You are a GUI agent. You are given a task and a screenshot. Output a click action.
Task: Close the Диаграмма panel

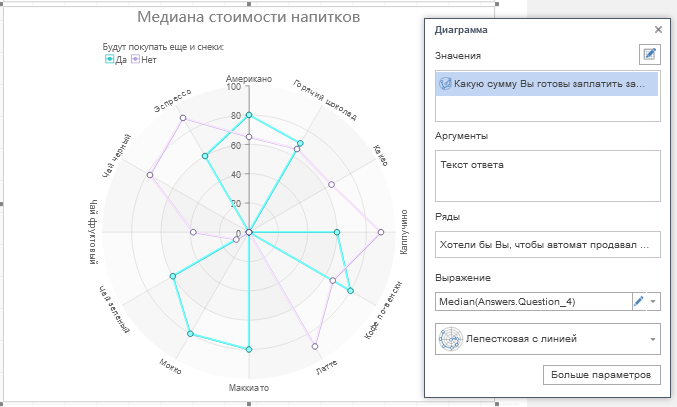tap(657, 30)
